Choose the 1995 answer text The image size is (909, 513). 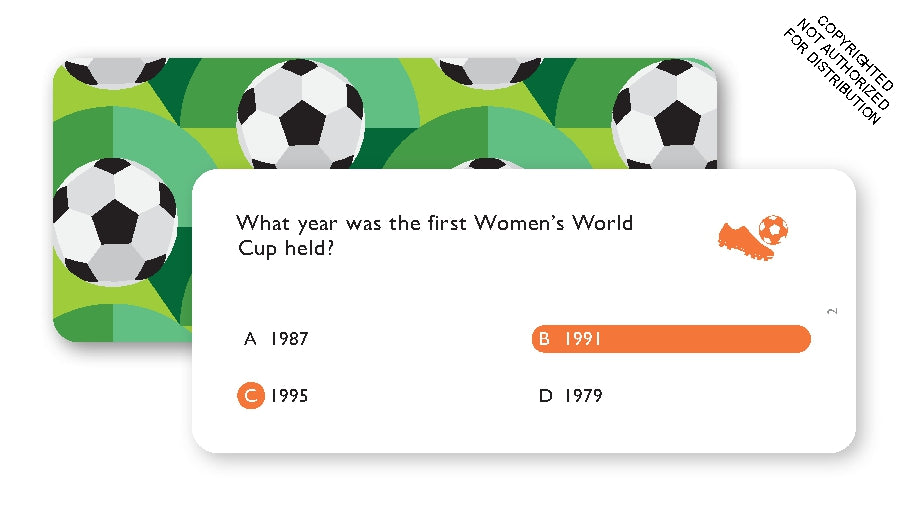point(289,396)
